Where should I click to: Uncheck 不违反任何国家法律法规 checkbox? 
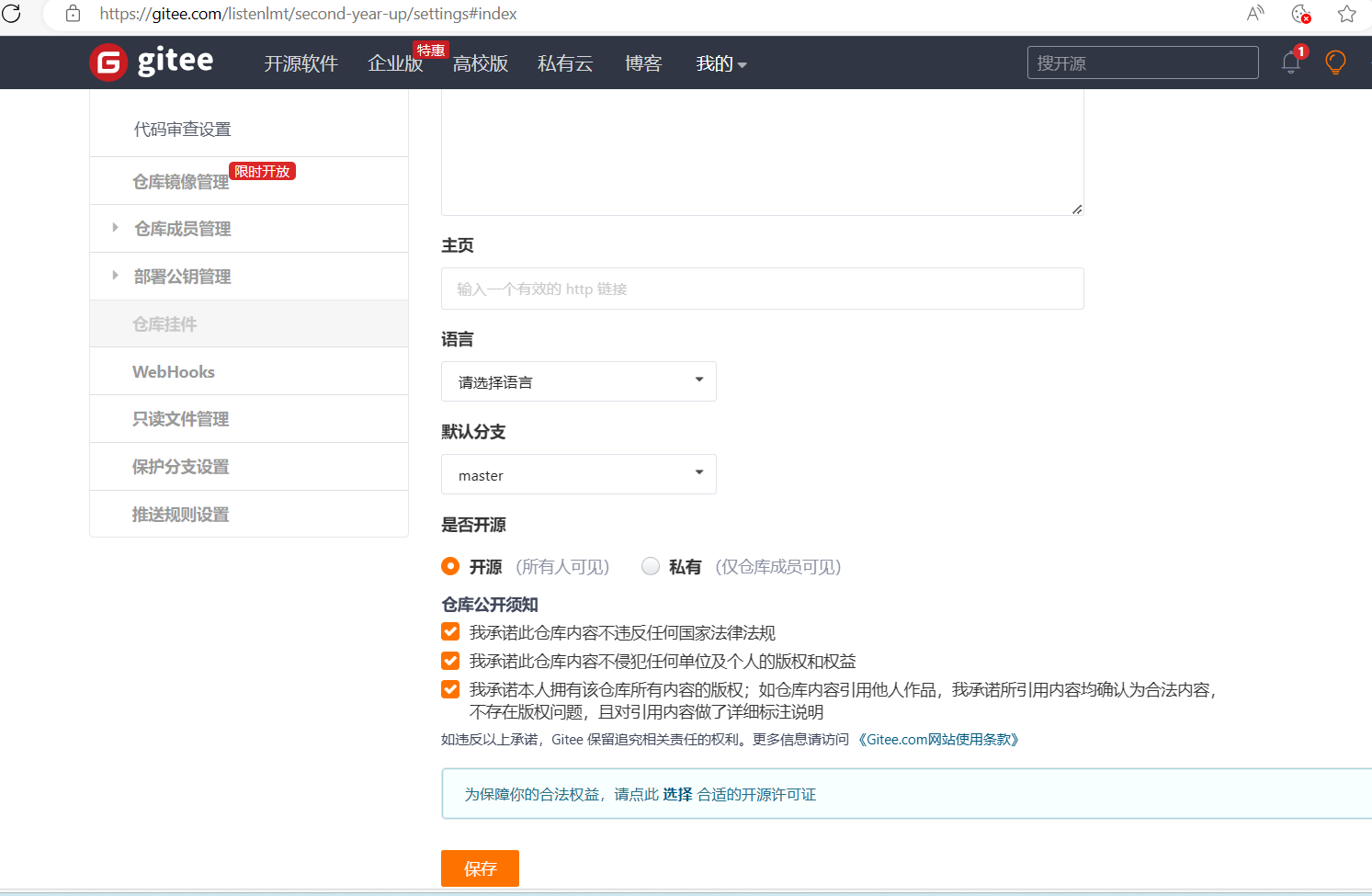pos(450,631)
